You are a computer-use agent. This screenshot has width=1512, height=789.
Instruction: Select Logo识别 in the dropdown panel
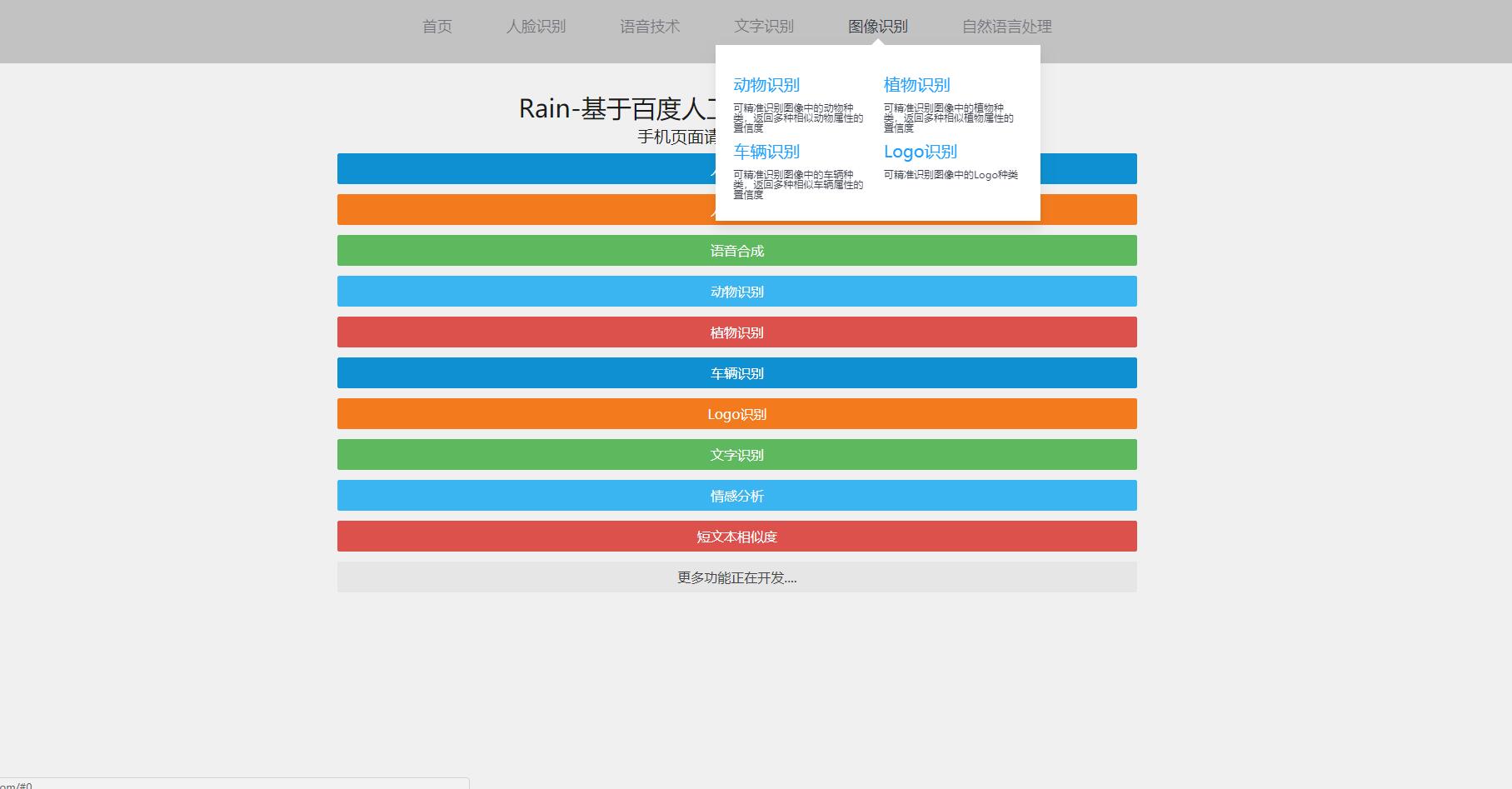(x=920, y=152)
